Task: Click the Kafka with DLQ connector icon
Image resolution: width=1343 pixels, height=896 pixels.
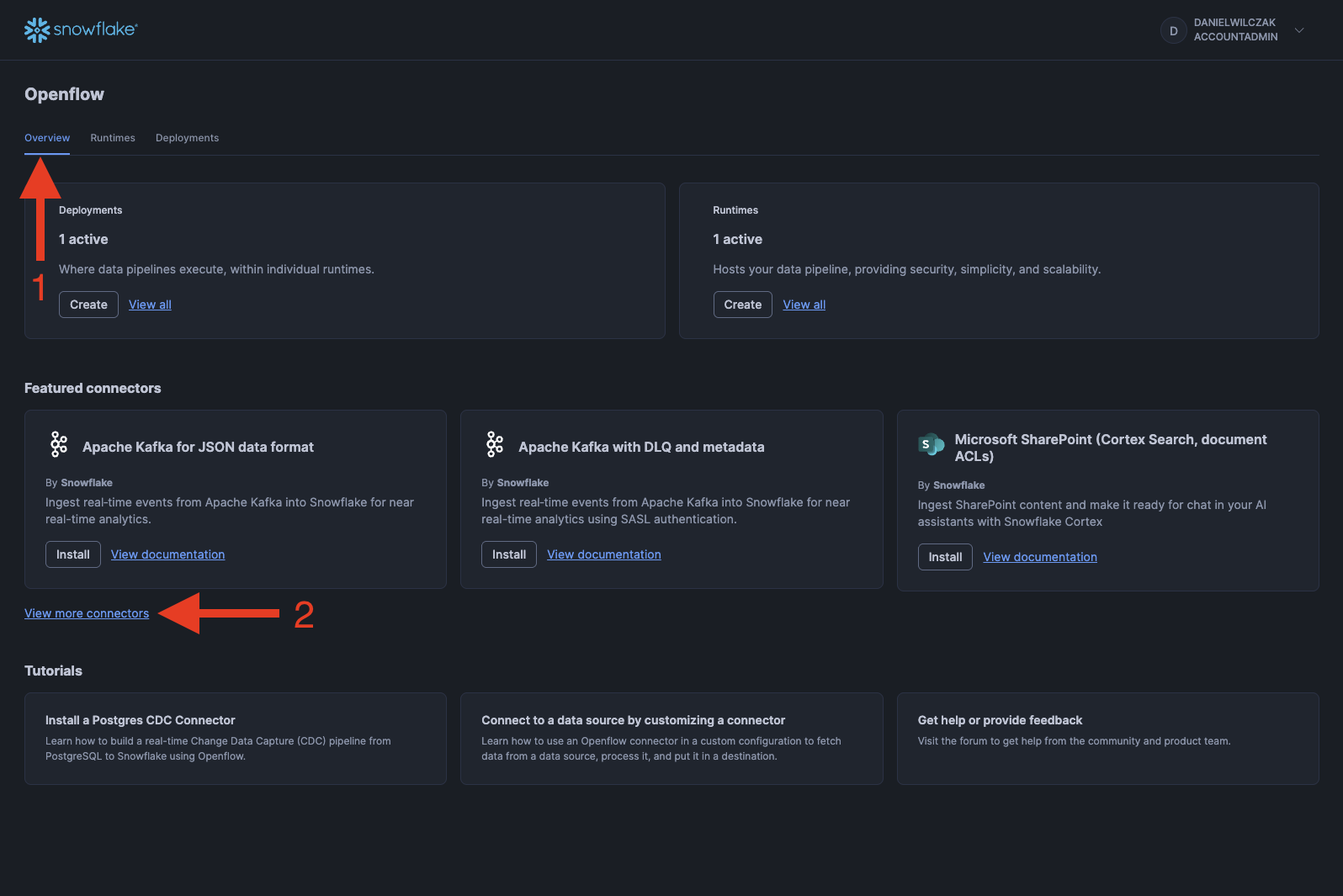Action: [x=495, y=444]
